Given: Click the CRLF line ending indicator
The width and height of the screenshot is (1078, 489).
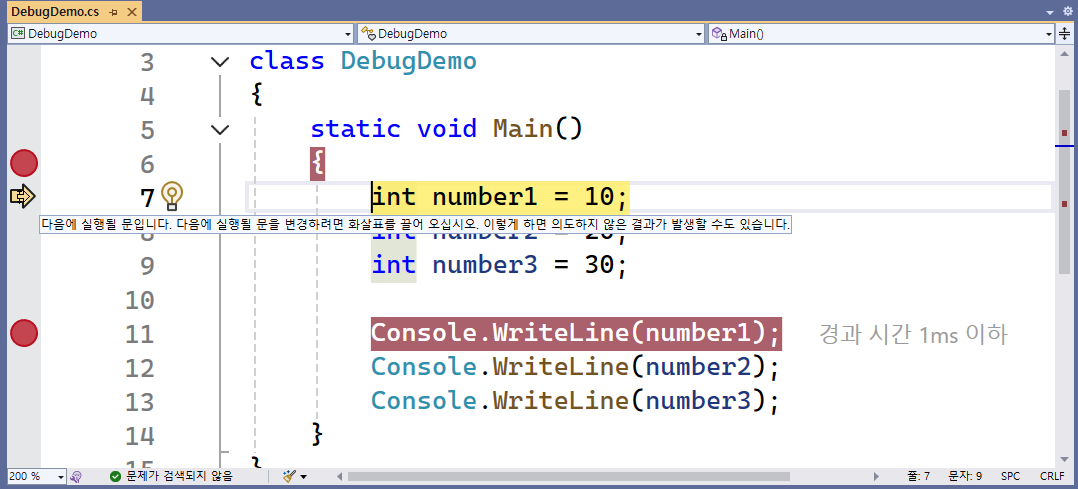Looking at the screenshot, I should click(1052, 477).
